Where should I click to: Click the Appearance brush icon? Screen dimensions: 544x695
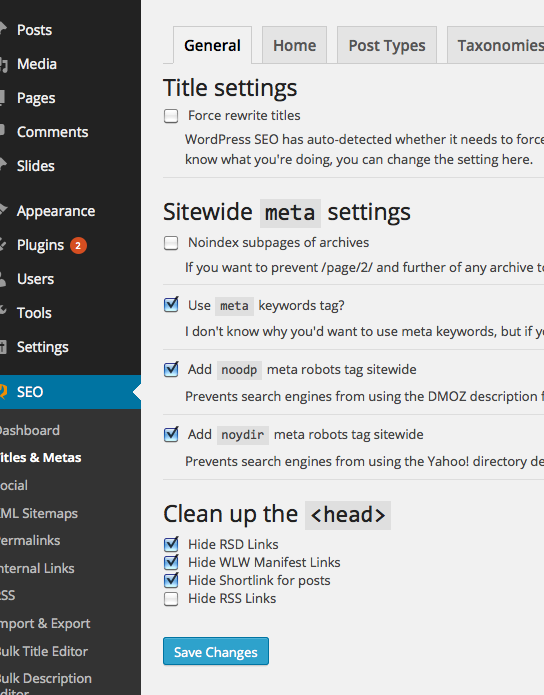click(3, 210)
